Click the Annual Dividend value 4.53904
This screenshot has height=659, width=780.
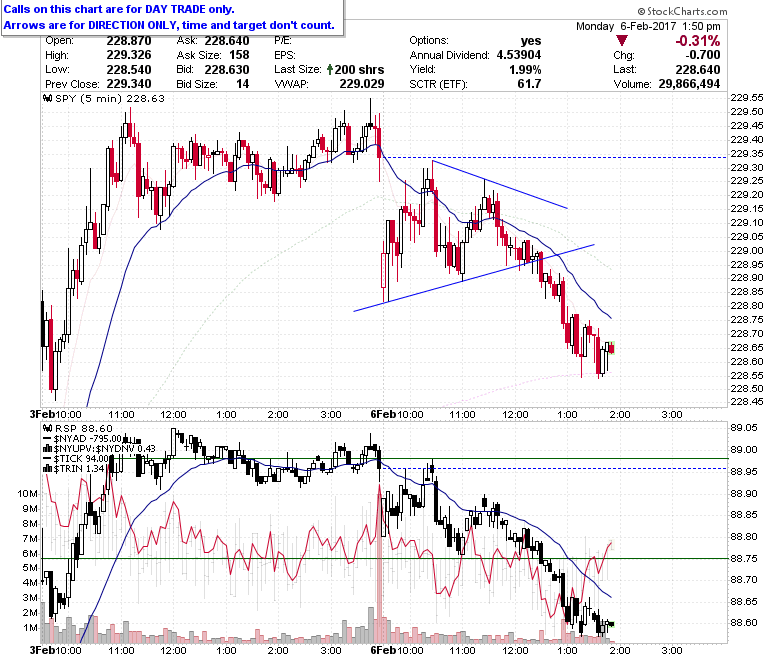[x=519, y=55]
